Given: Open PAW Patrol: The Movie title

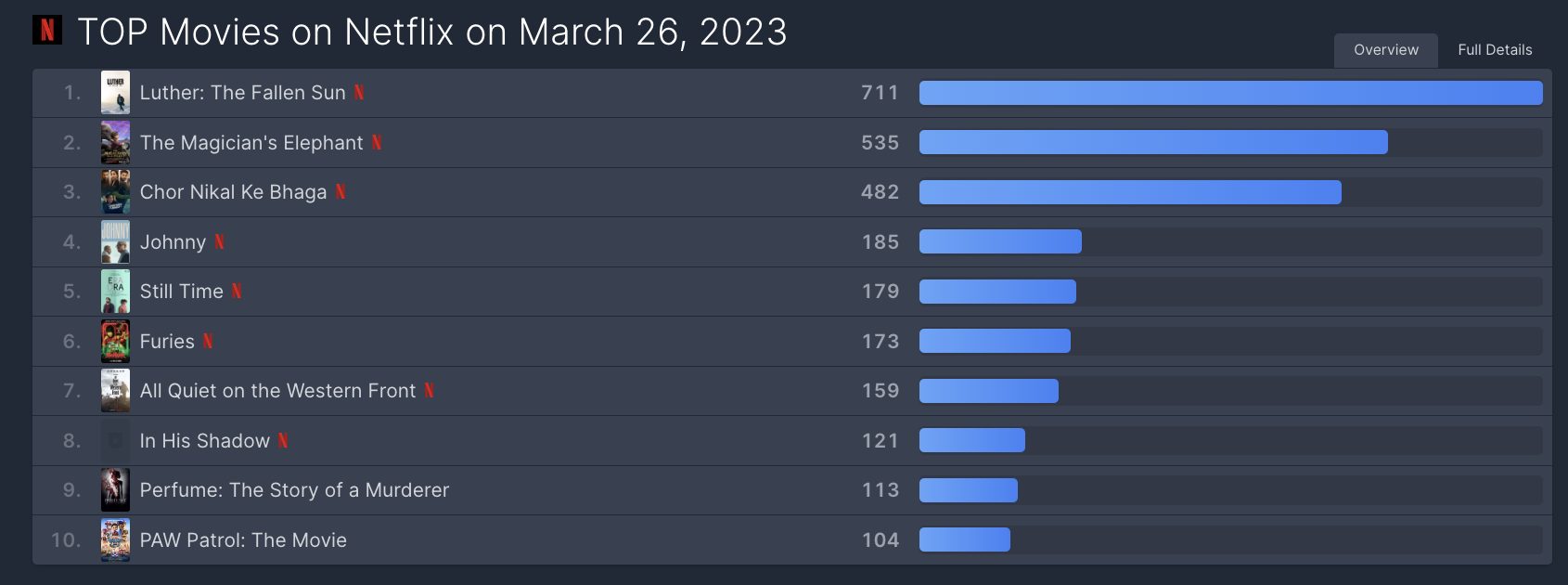Looking at the screenshot, I should (243, 540).
